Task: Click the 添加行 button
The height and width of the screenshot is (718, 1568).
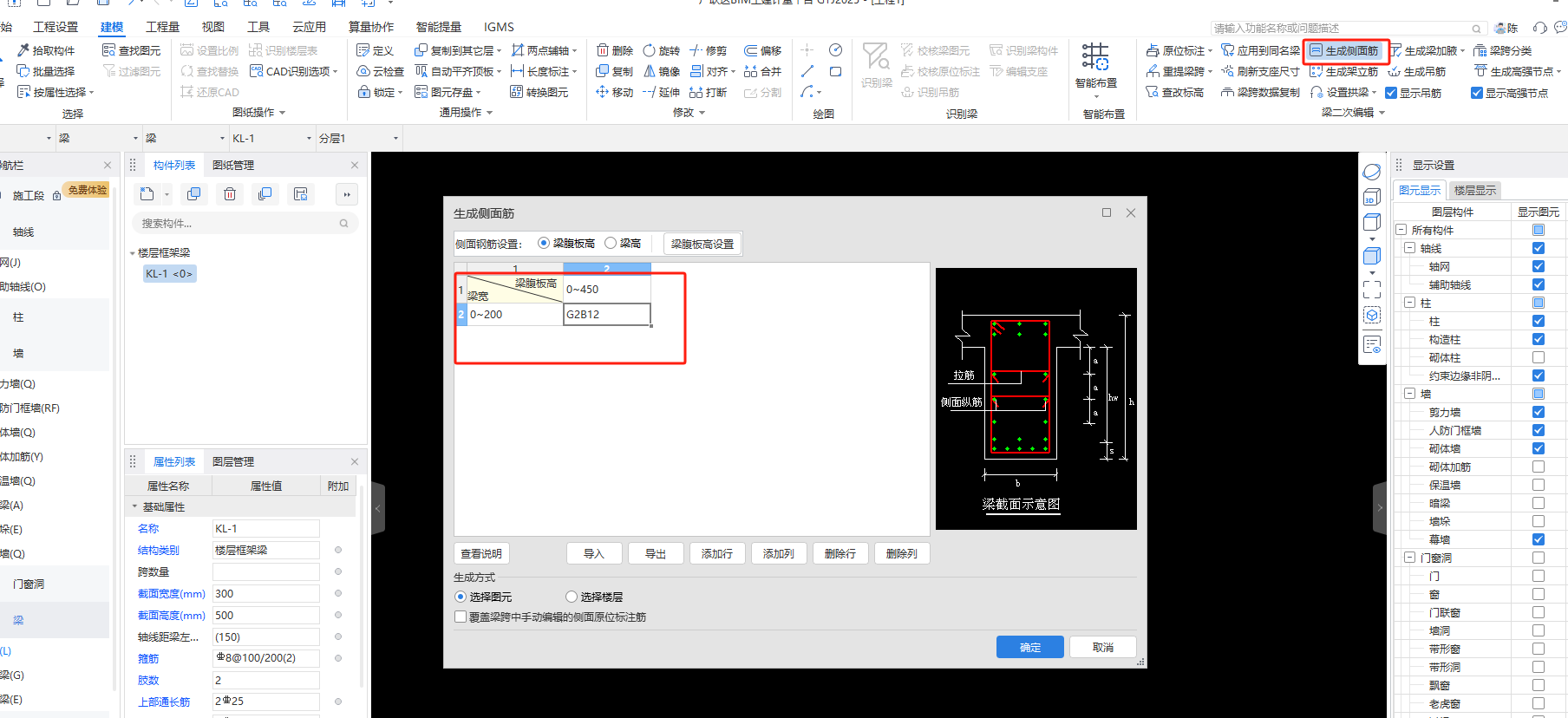Action: [x=716, y=553]
